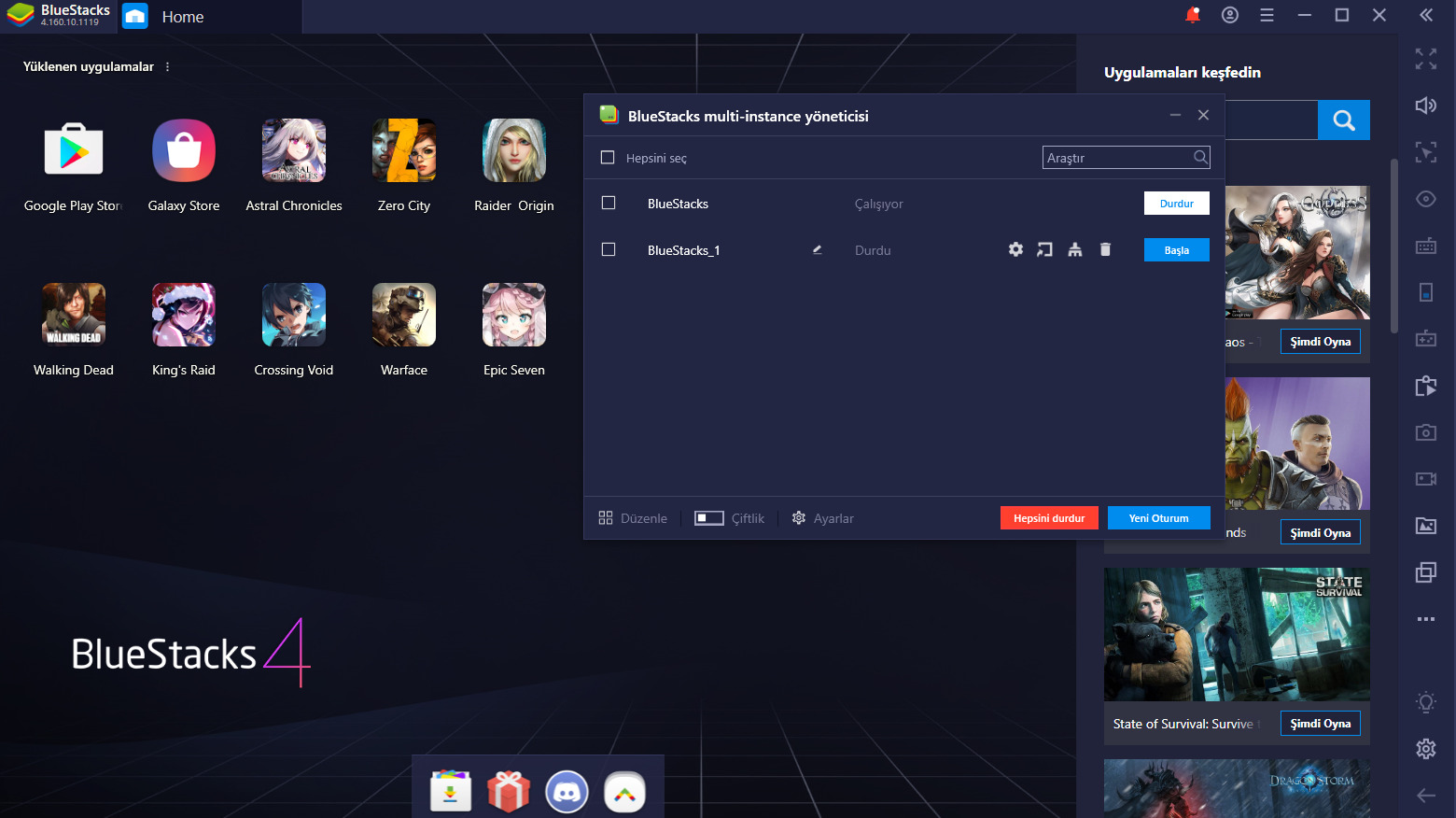
Task: Open the hamburger menu in title bar
Action: [1267, 15]
